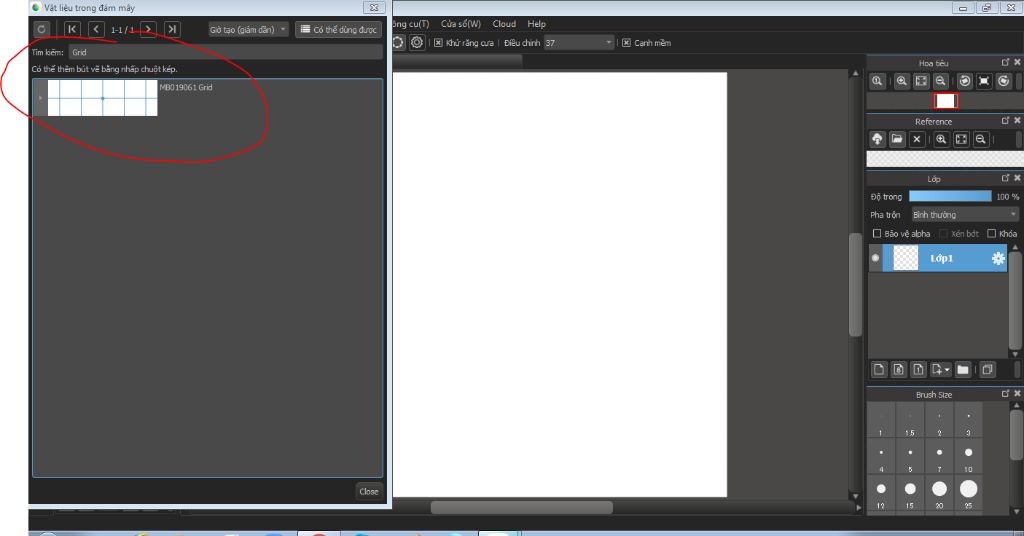
Task: Reset navigator zoom to 100%
Action: pos(877,82)
